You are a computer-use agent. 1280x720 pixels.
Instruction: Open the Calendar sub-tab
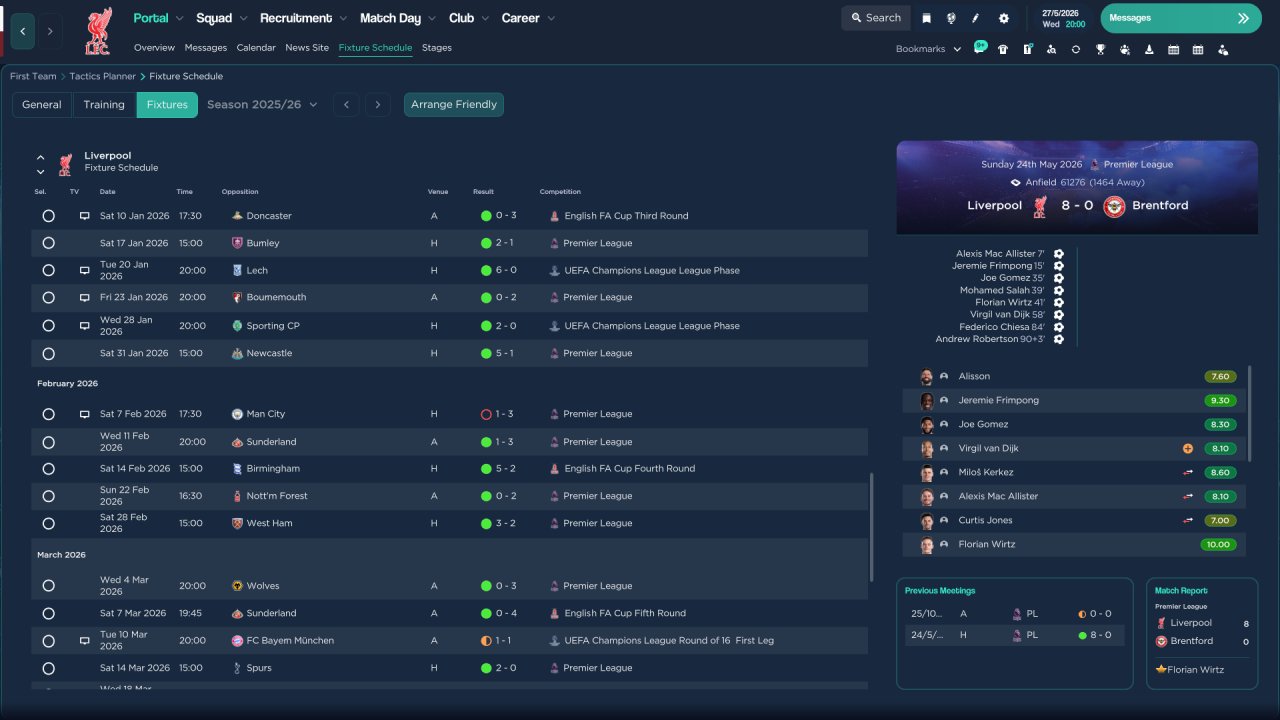[256, 48]
